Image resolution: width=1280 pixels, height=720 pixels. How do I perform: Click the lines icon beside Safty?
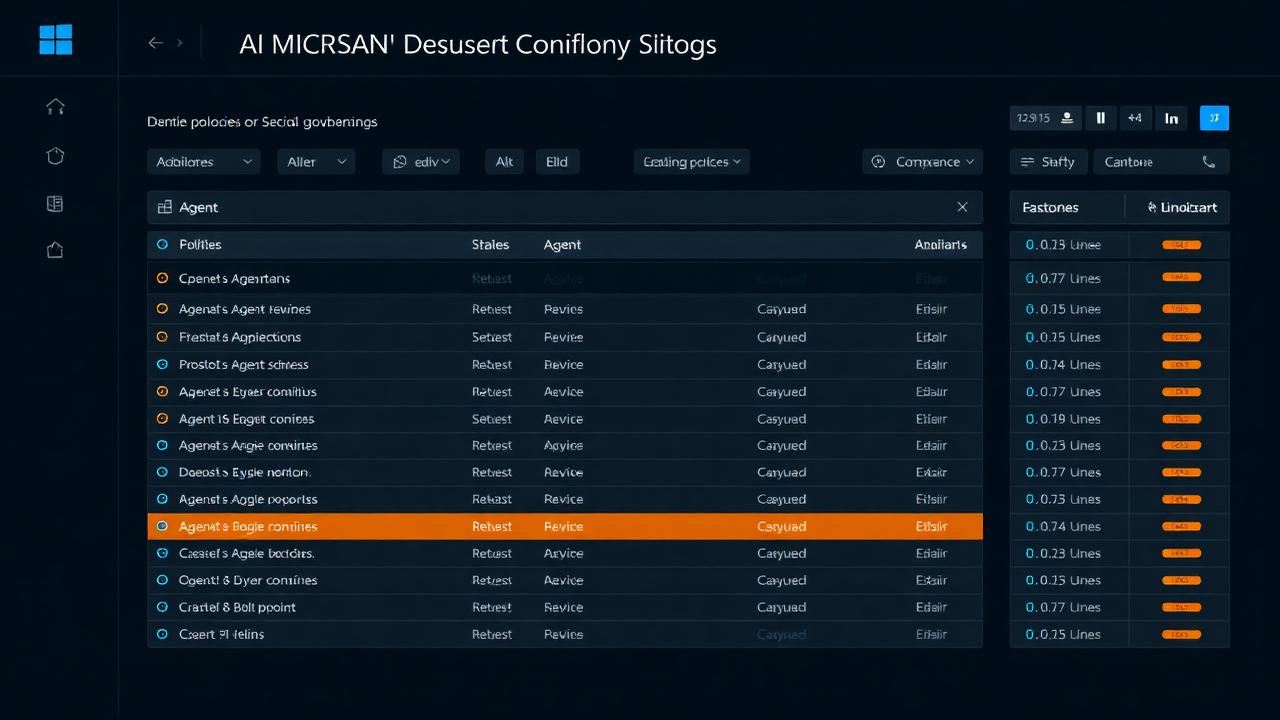1027,162
